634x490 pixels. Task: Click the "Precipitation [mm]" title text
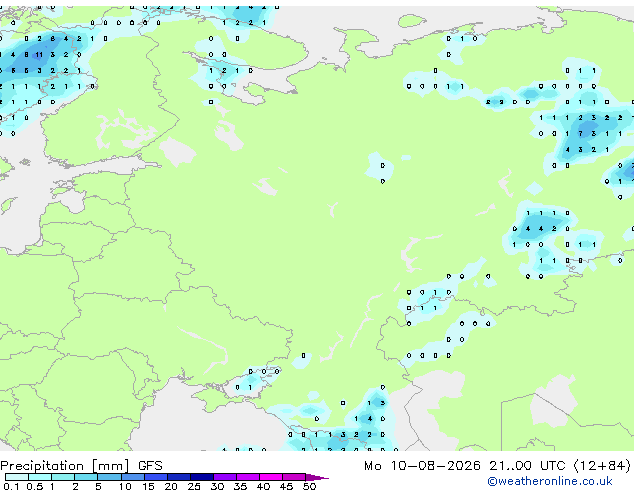point(65,466)
